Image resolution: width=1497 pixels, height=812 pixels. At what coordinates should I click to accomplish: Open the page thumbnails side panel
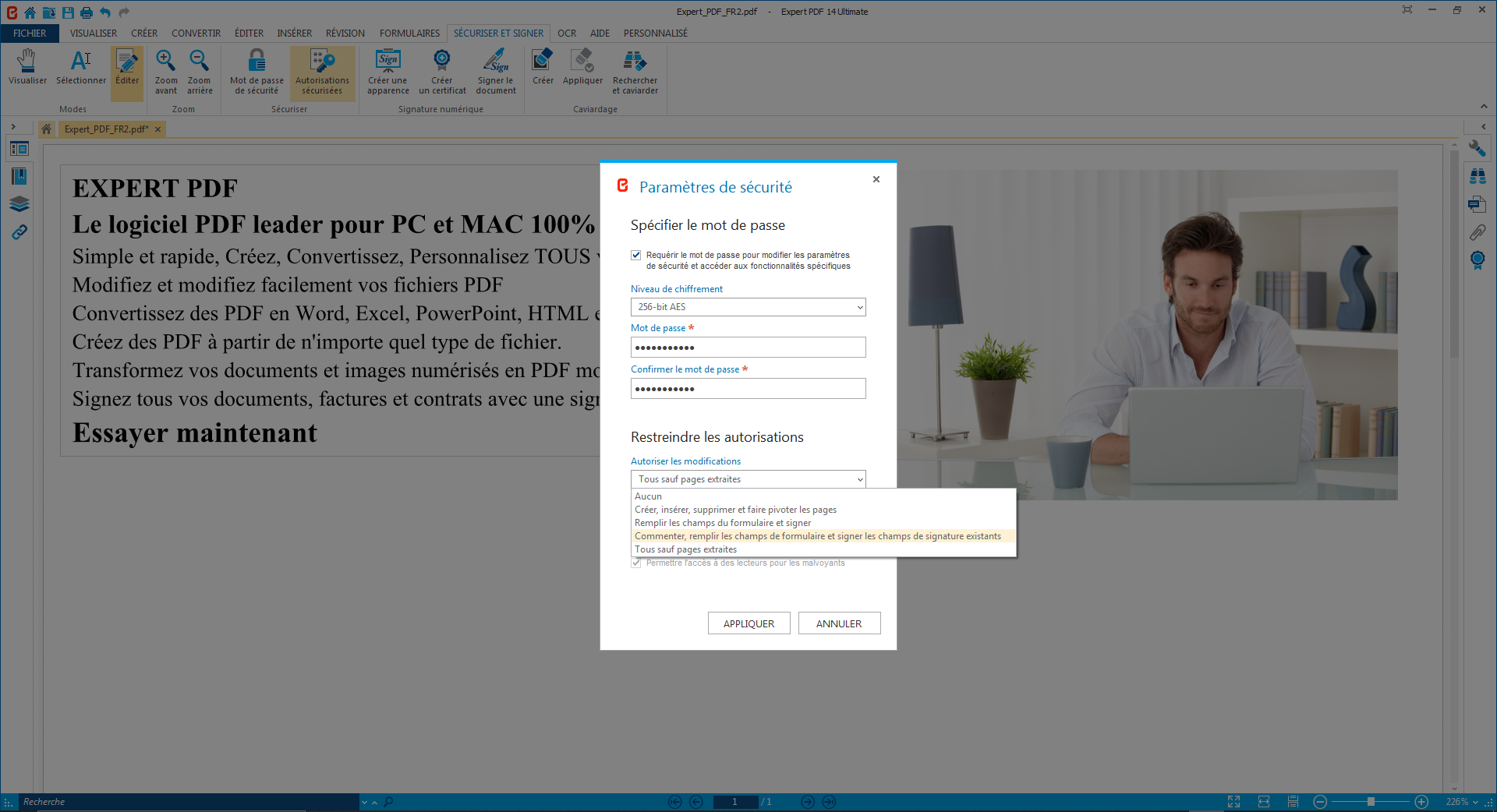click(x=19, y=149)
